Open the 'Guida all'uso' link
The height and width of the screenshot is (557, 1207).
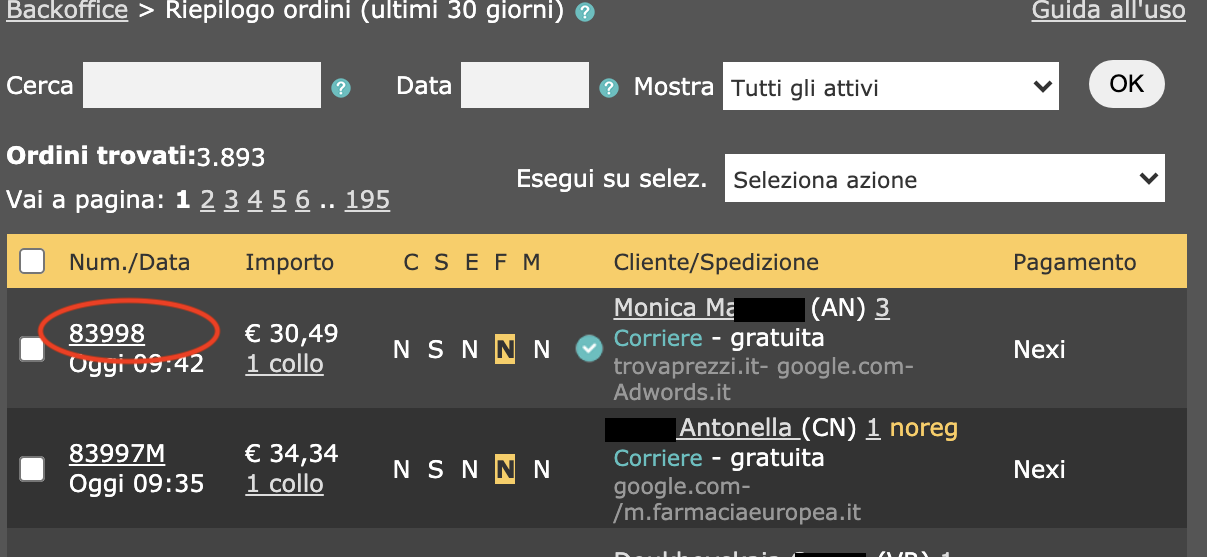pos(1108,12)
